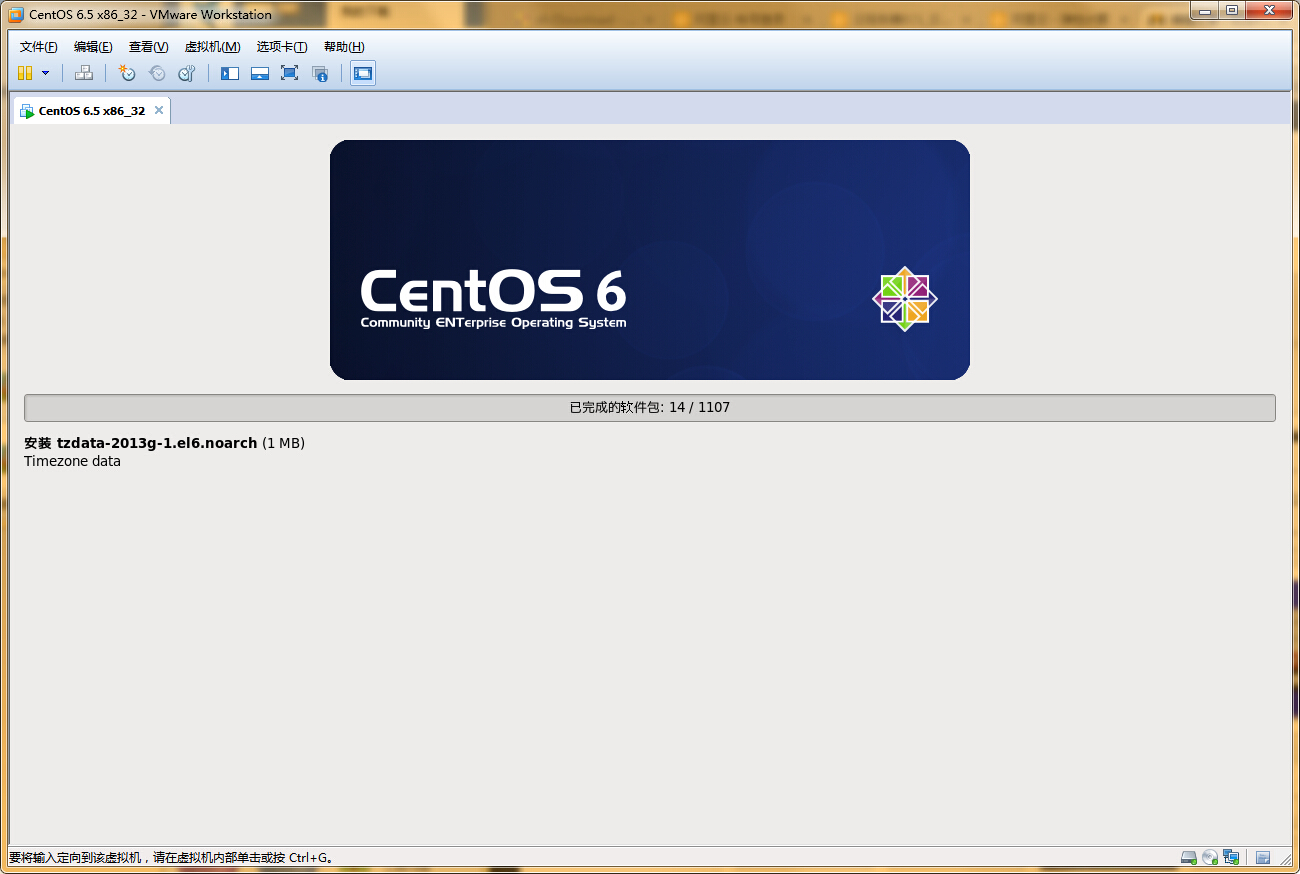Toggle the library sidebar panel icon

tap(230, 73)
